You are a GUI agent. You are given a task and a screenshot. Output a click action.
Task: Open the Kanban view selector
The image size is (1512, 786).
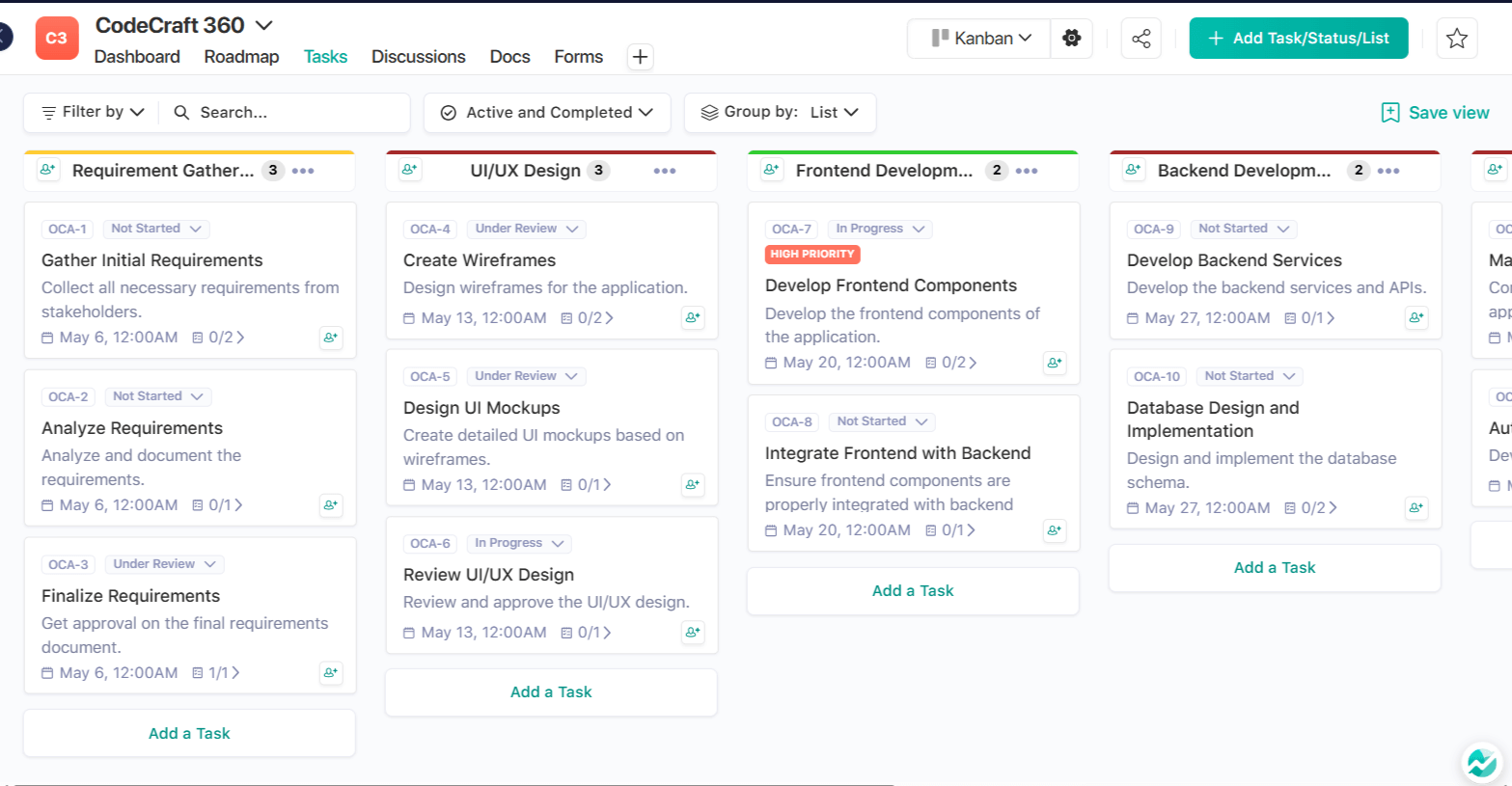point(978,38)
